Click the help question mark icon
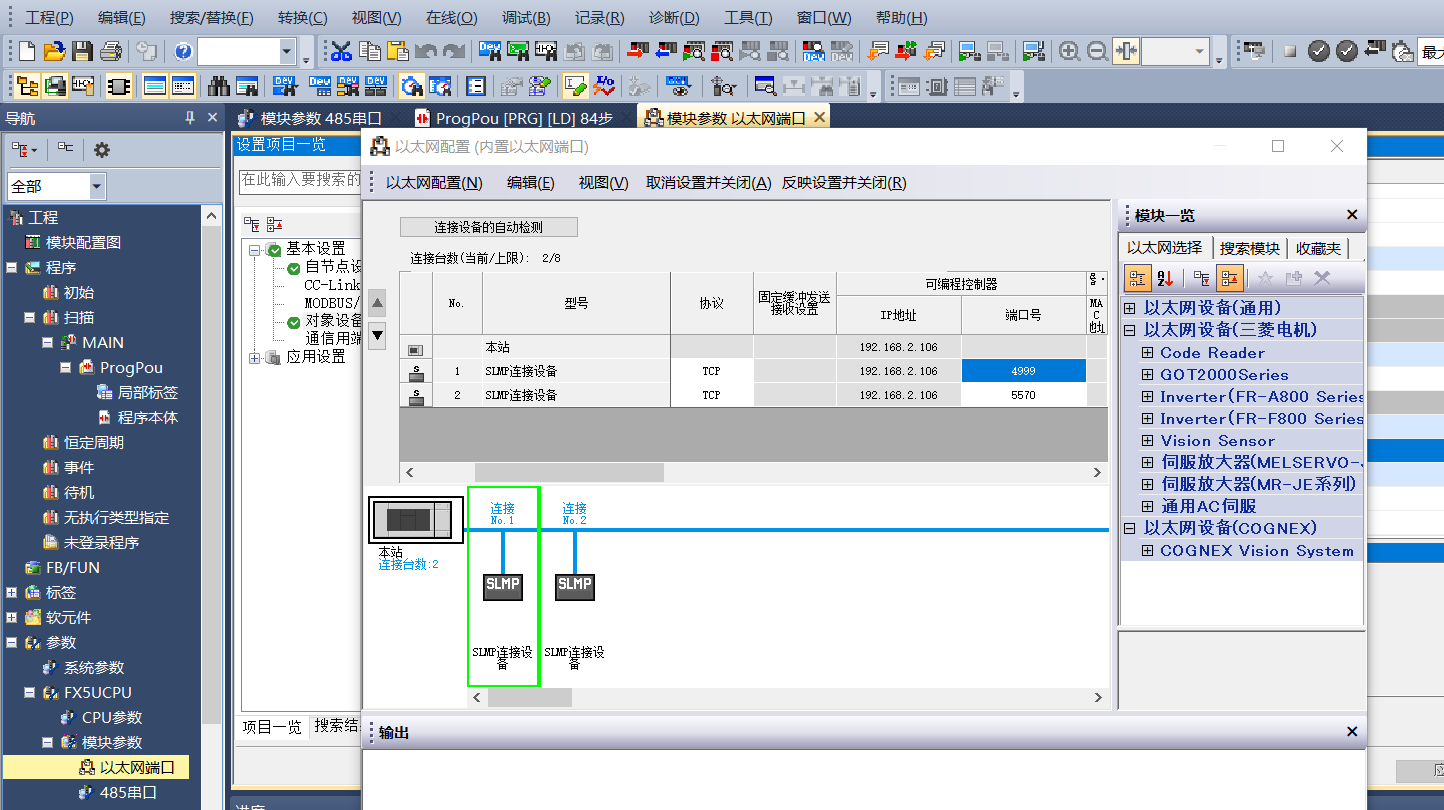 tap(183, 52)
